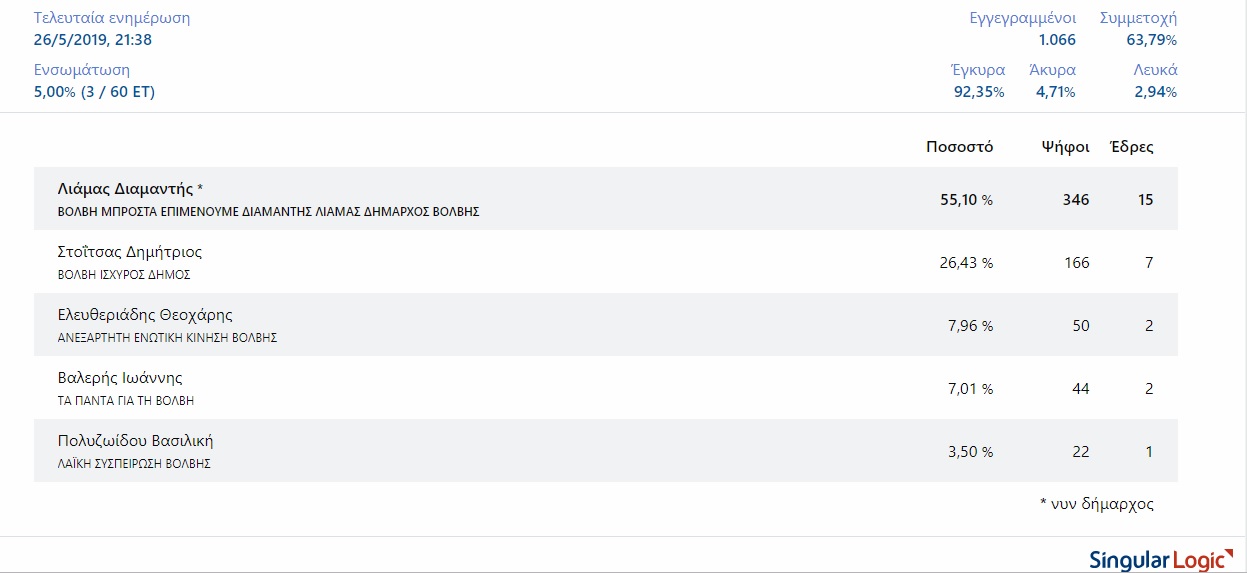The width and height of the screenshot is (1247, 573).
Task: Select the Άκυρα 4,71% figure
Action: (1055, 92)
